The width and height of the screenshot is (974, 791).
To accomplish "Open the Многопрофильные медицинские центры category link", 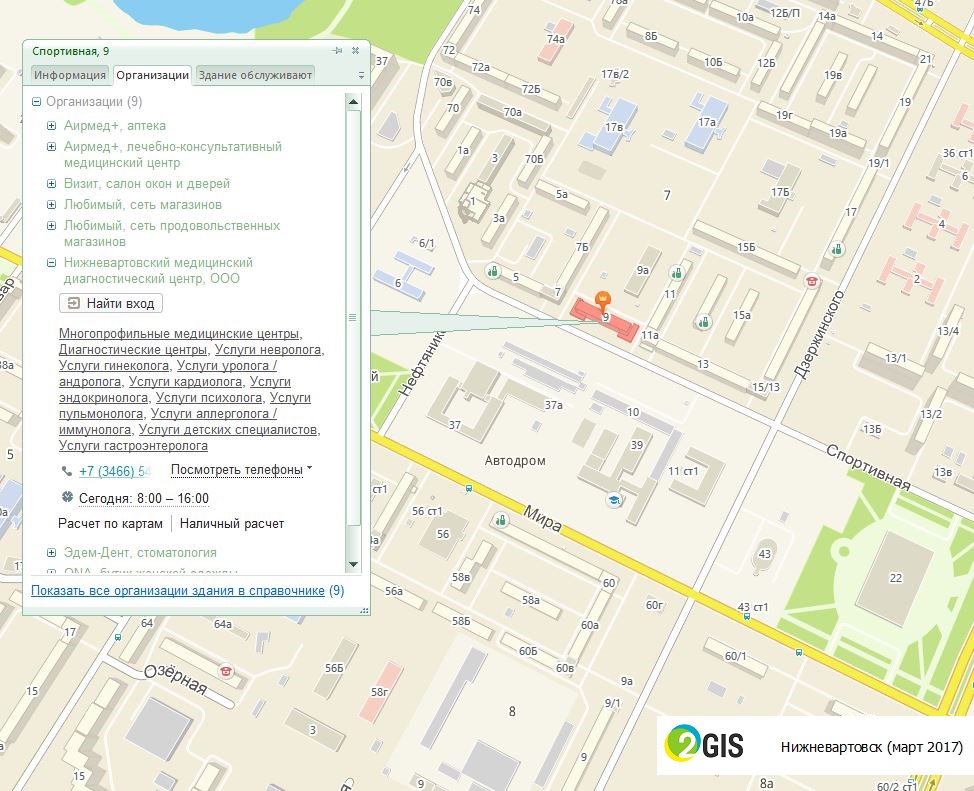I will [x=180, y=334].
